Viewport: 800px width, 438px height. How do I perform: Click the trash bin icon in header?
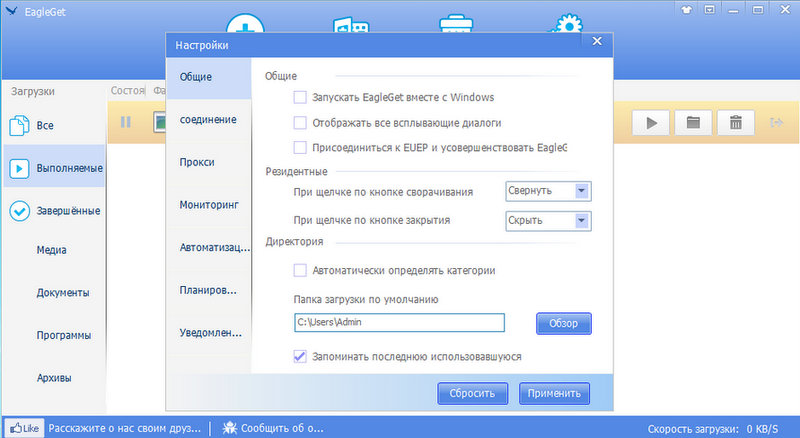tap(456, 23)
